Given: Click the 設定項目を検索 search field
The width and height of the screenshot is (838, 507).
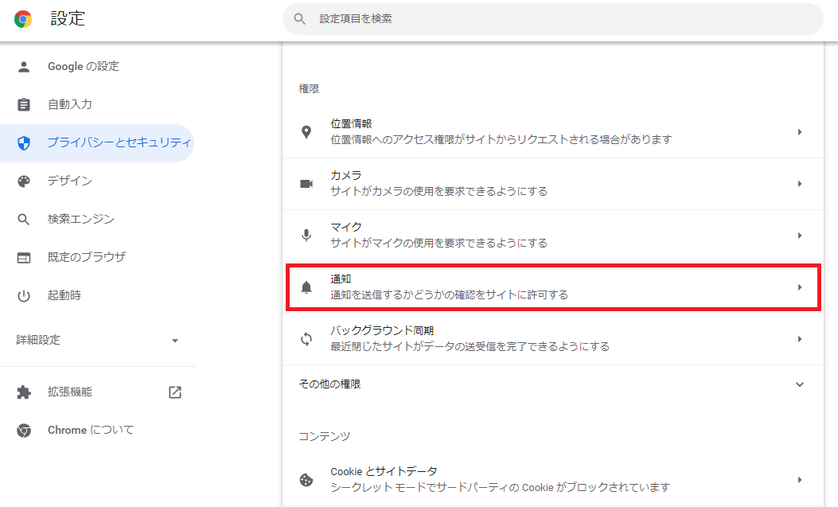Looking at the screenshot, I should tap(560, 19).
